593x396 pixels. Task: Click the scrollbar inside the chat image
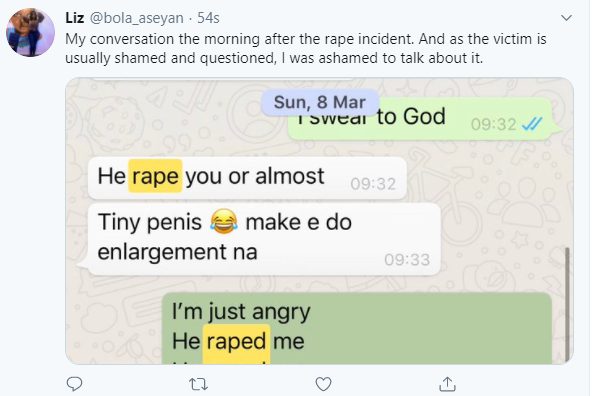pyautogui.click(x=567, y=304)
